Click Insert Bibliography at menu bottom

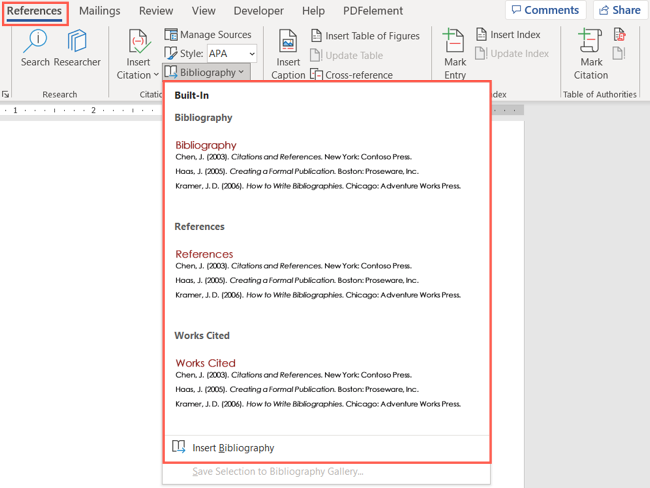[x=232, y=448]
